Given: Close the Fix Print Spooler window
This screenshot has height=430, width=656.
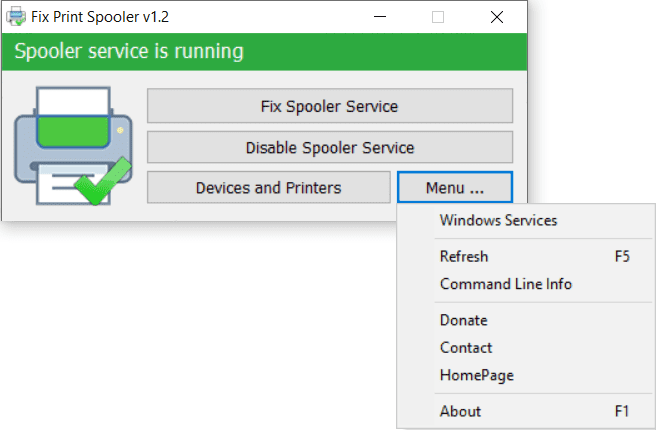Looking at the screenshot, I should (497, 17).
